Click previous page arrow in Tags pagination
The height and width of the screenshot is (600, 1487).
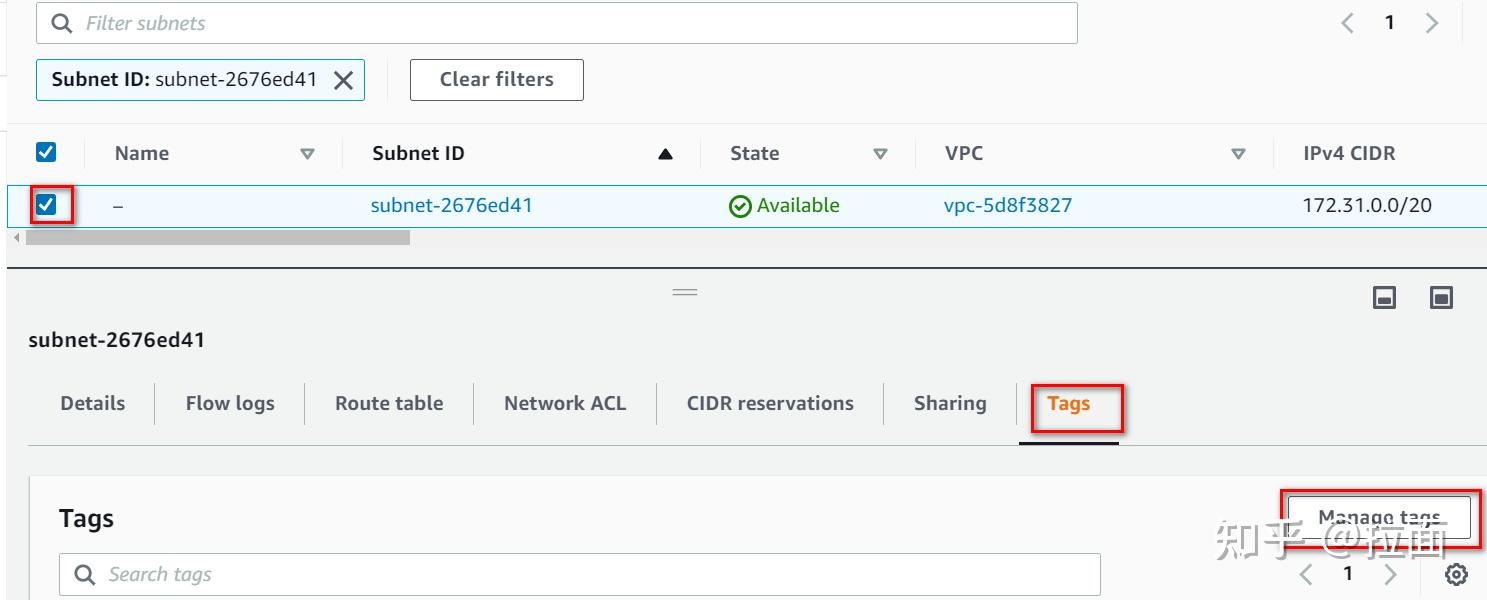pyautogui.click(x=1306, y=574)
